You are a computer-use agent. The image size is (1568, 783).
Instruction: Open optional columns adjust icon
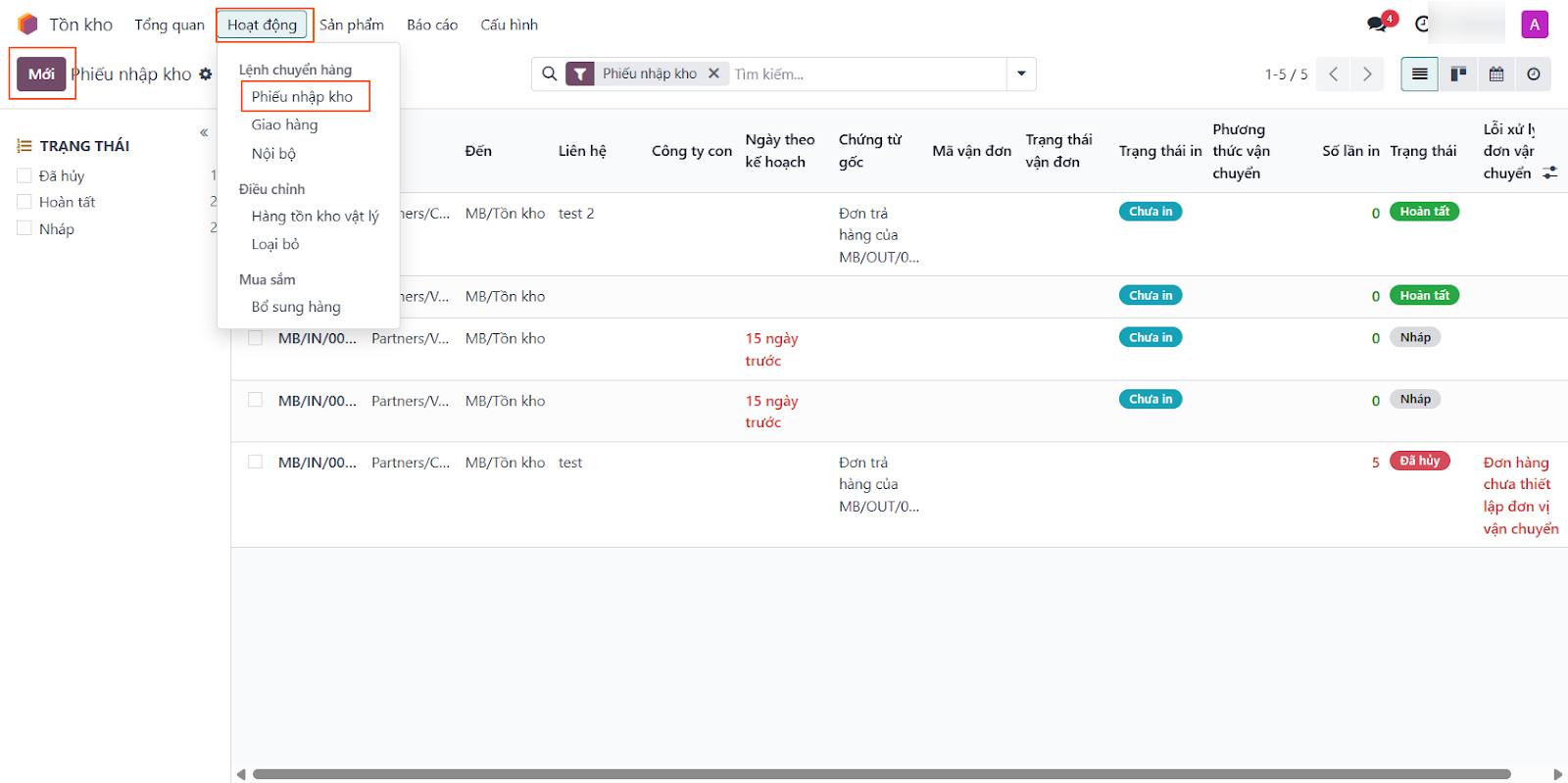click(1549, 172)
